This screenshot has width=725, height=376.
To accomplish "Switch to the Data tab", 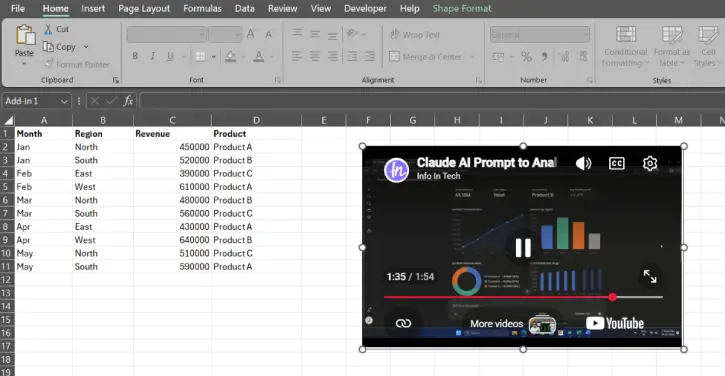I will pyautogui.click(x=244, y=8).
